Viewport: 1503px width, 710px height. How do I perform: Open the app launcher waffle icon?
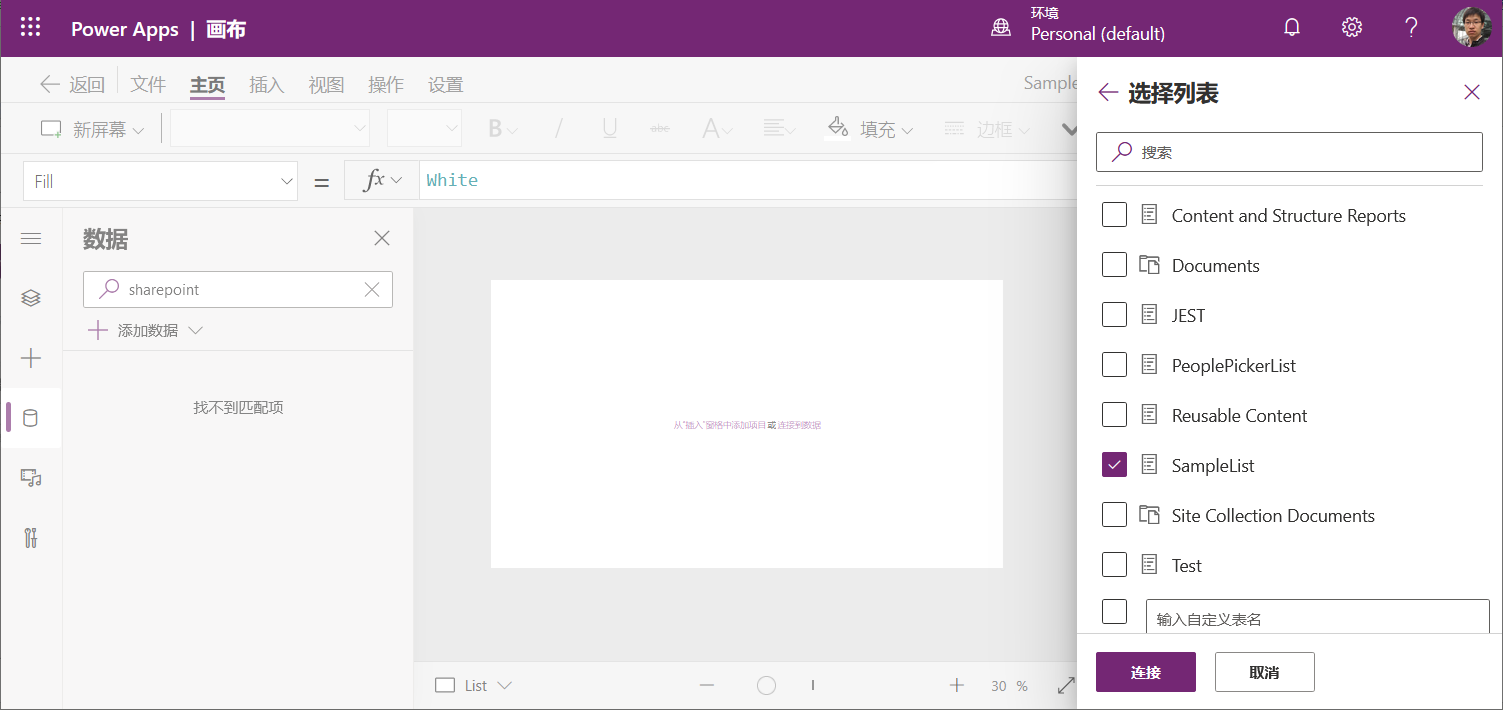[x=31, y=28]
